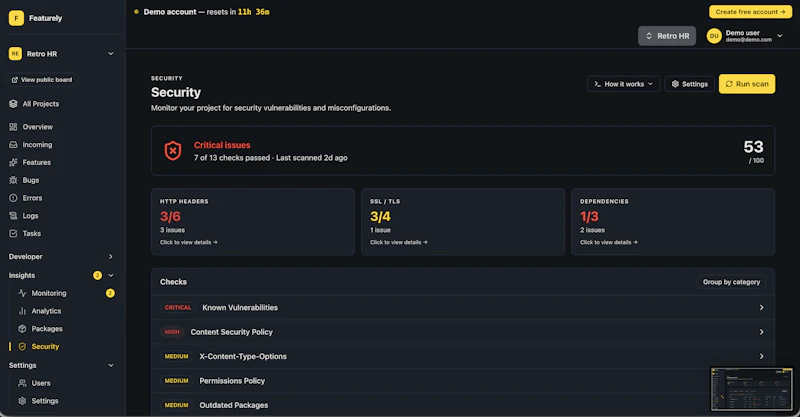Open security Settings button in header
800x417 pixels.
coord(689,84)
